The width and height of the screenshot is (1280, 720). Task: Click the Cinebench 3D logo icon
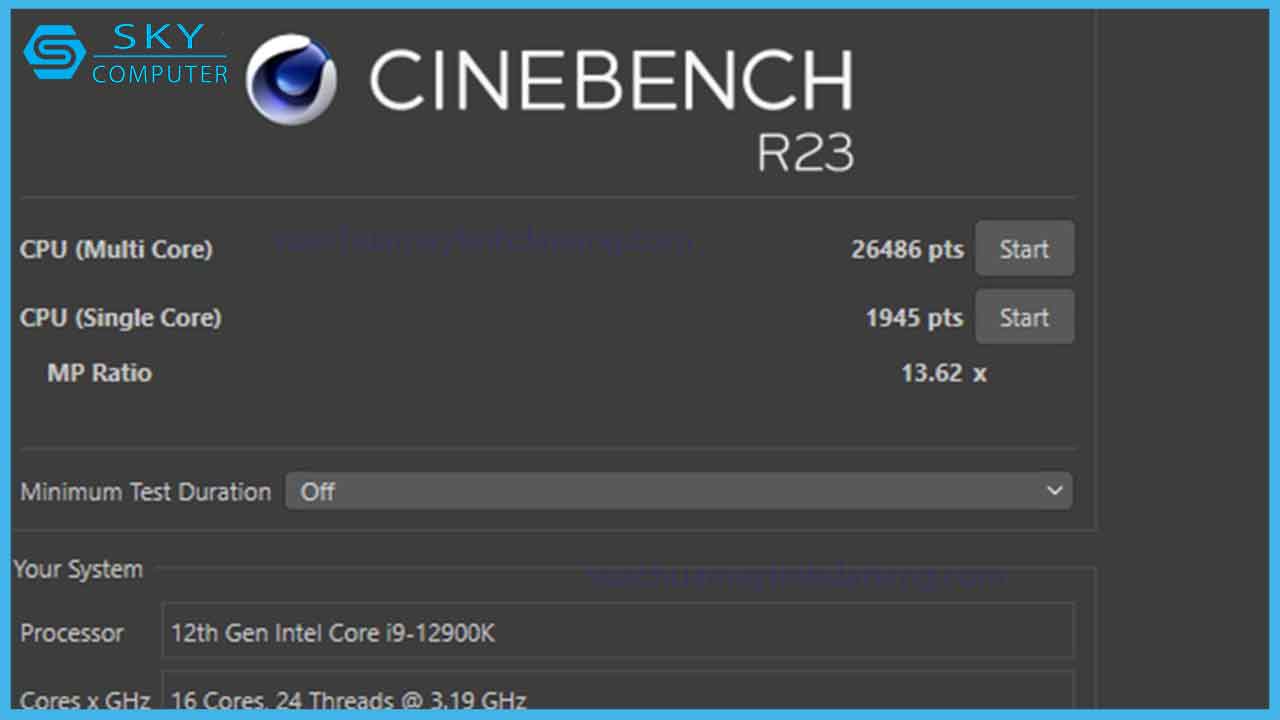coord(291,78)
